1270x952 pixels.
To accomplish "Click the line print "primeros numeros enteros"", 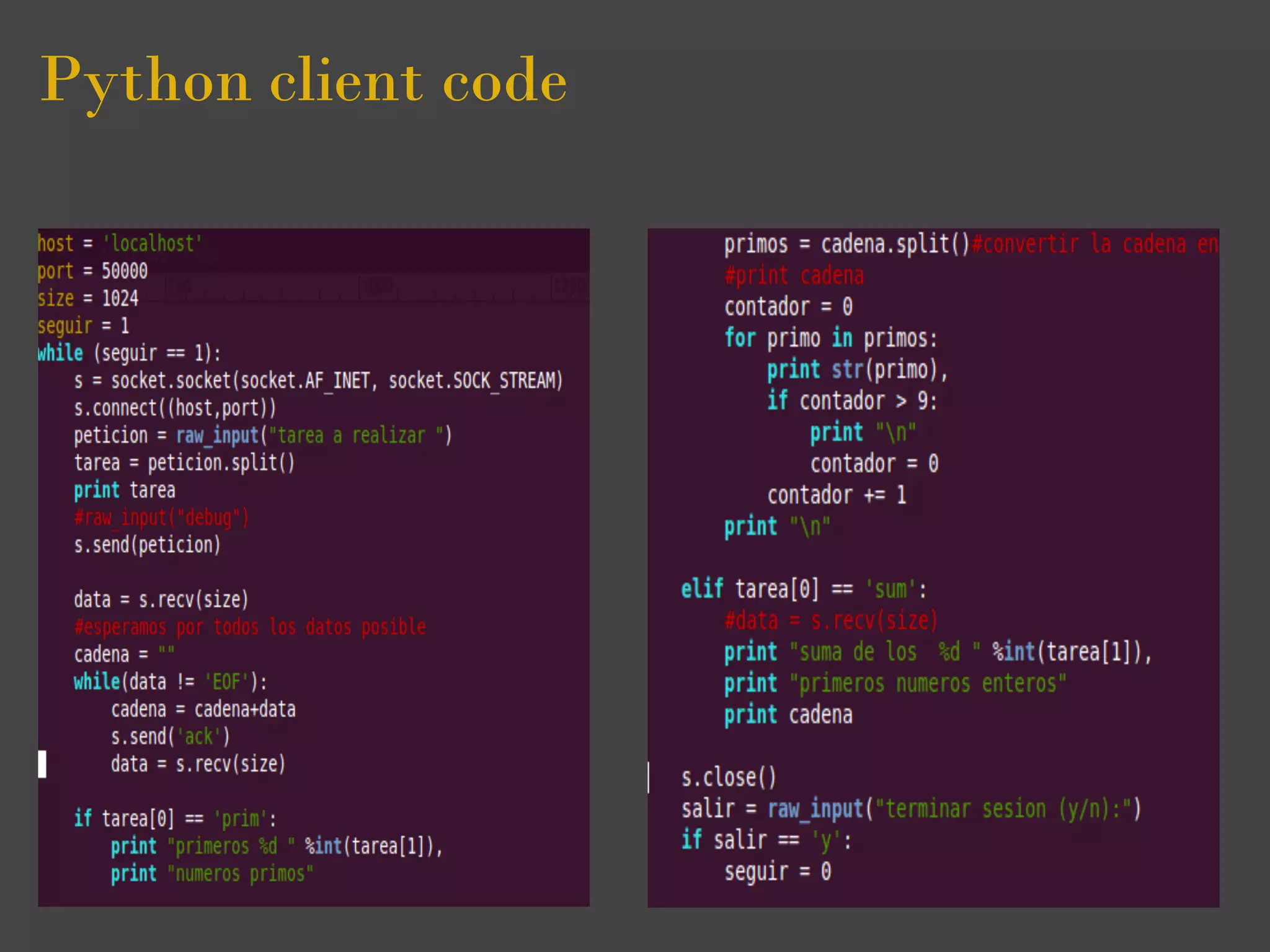I will 895,684.
